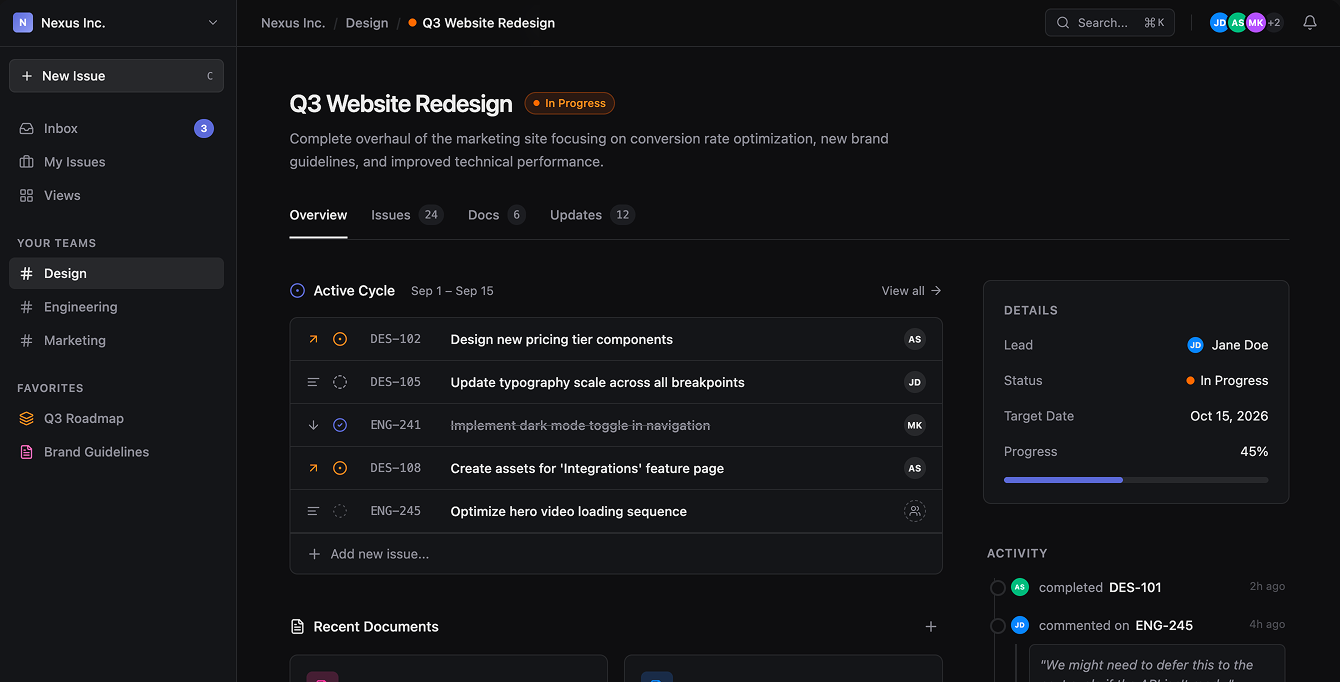
Task: Toggle the status circle of DES-105
Action: pos(340,382)
